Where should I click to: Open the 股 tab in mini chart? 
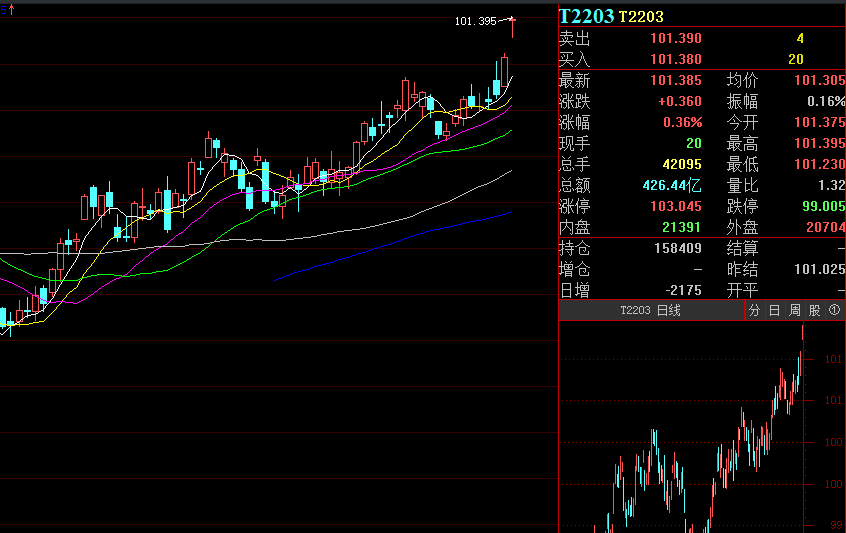[x=813, y=311]
